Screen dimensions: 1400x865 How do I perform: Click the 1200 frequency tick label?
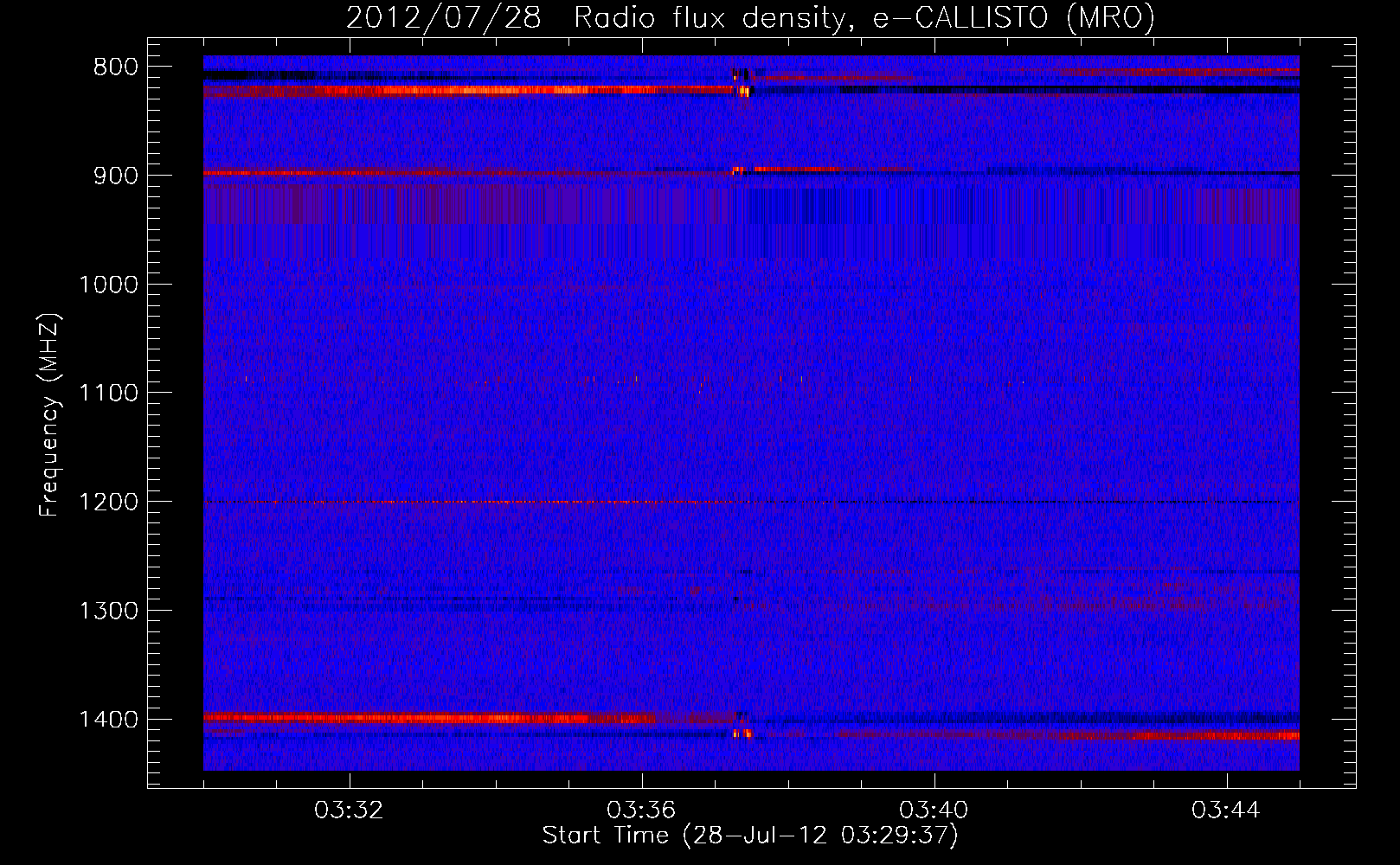(108, 503)
